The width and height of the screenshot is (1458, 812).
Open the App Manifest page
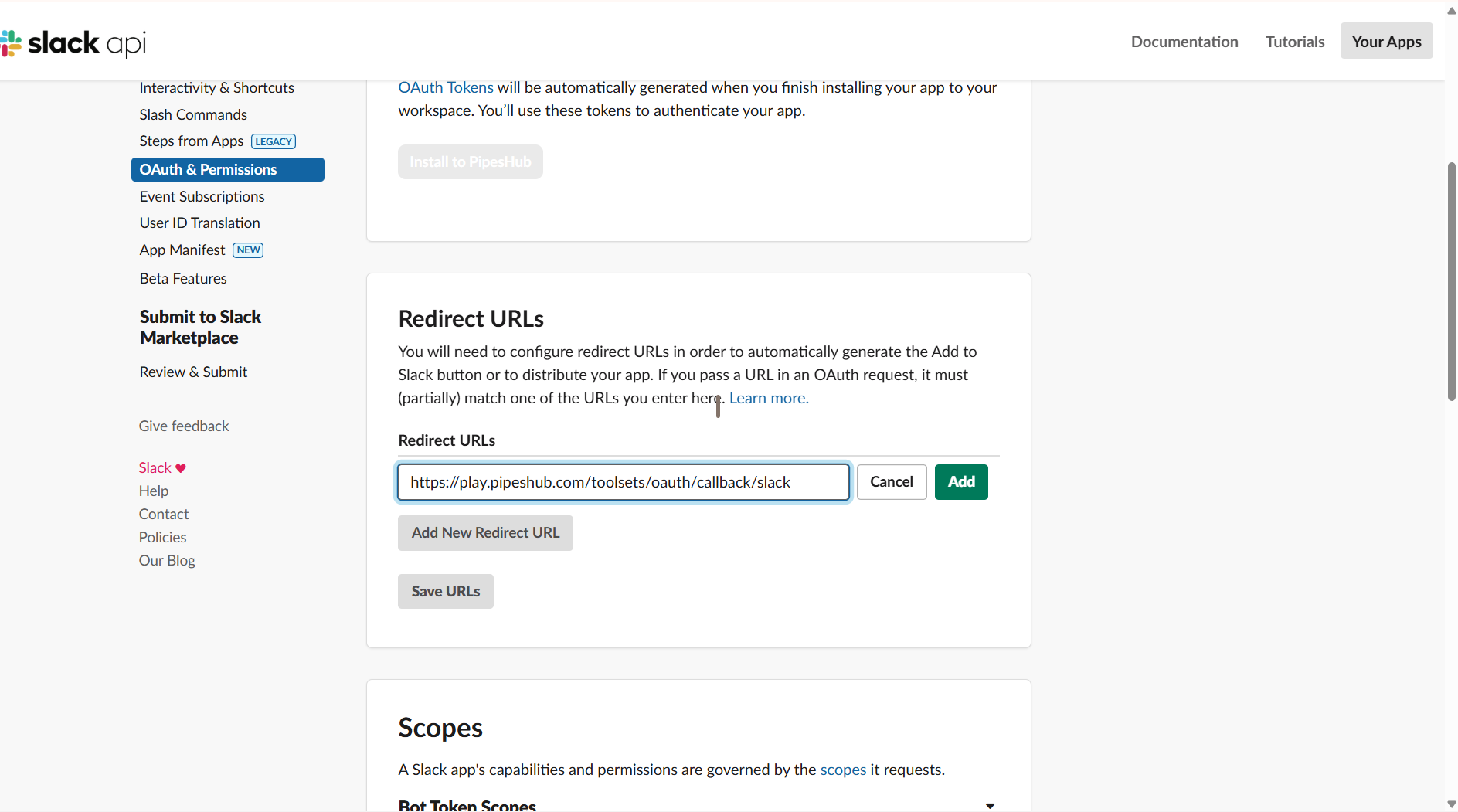click(182, 250)
